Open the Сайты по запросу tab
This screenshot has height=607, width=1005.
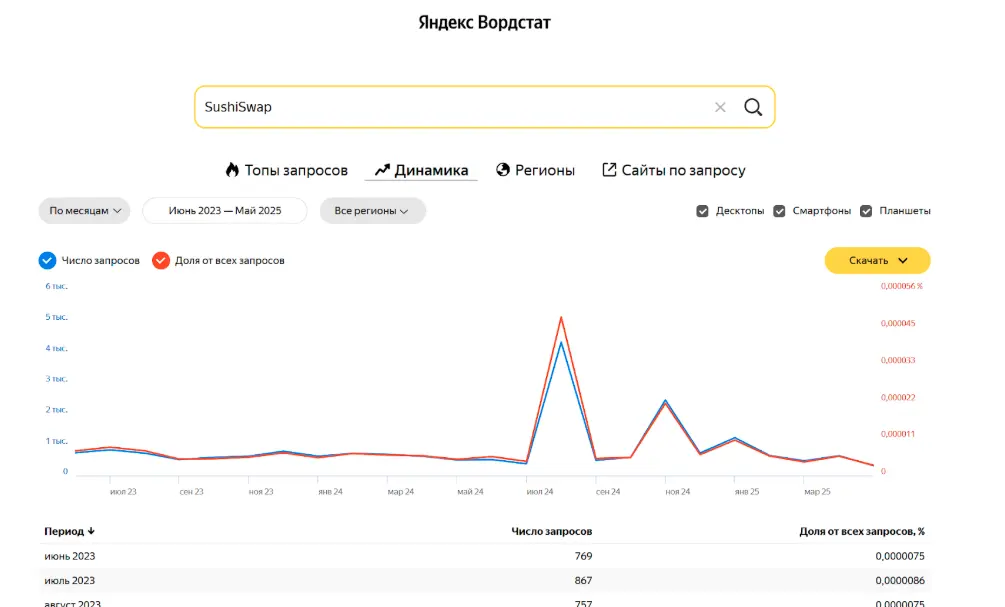click(x=674, y=170)
